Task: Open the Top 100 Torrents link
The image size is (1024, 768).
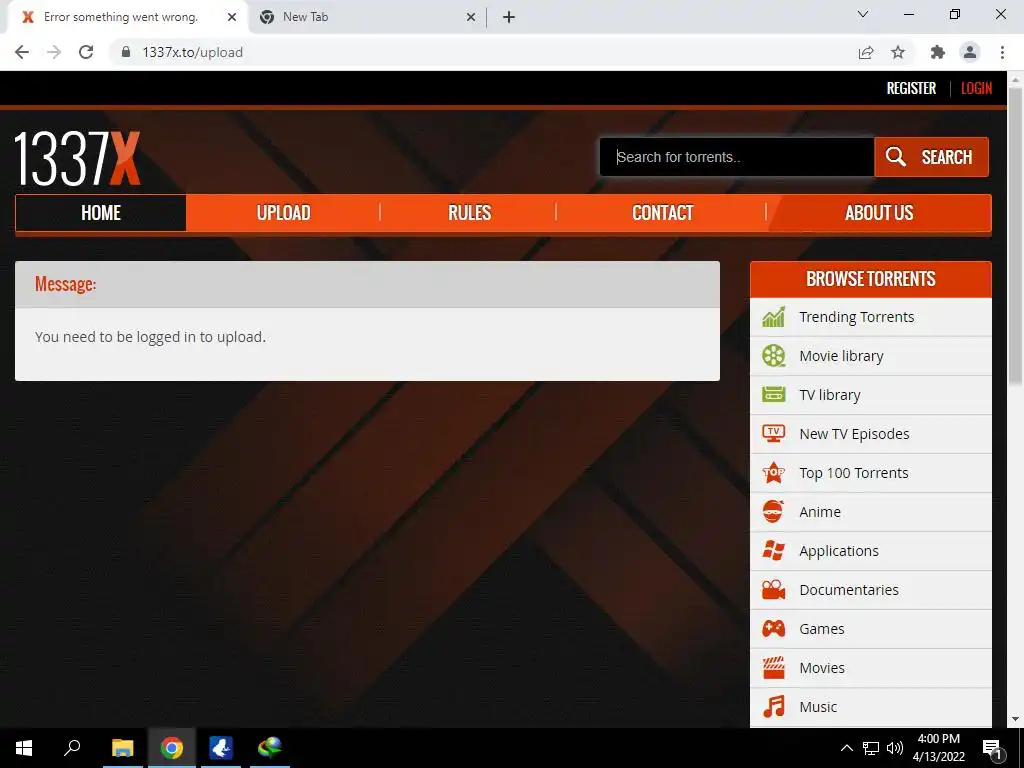Action: click(x=854, y=473)
